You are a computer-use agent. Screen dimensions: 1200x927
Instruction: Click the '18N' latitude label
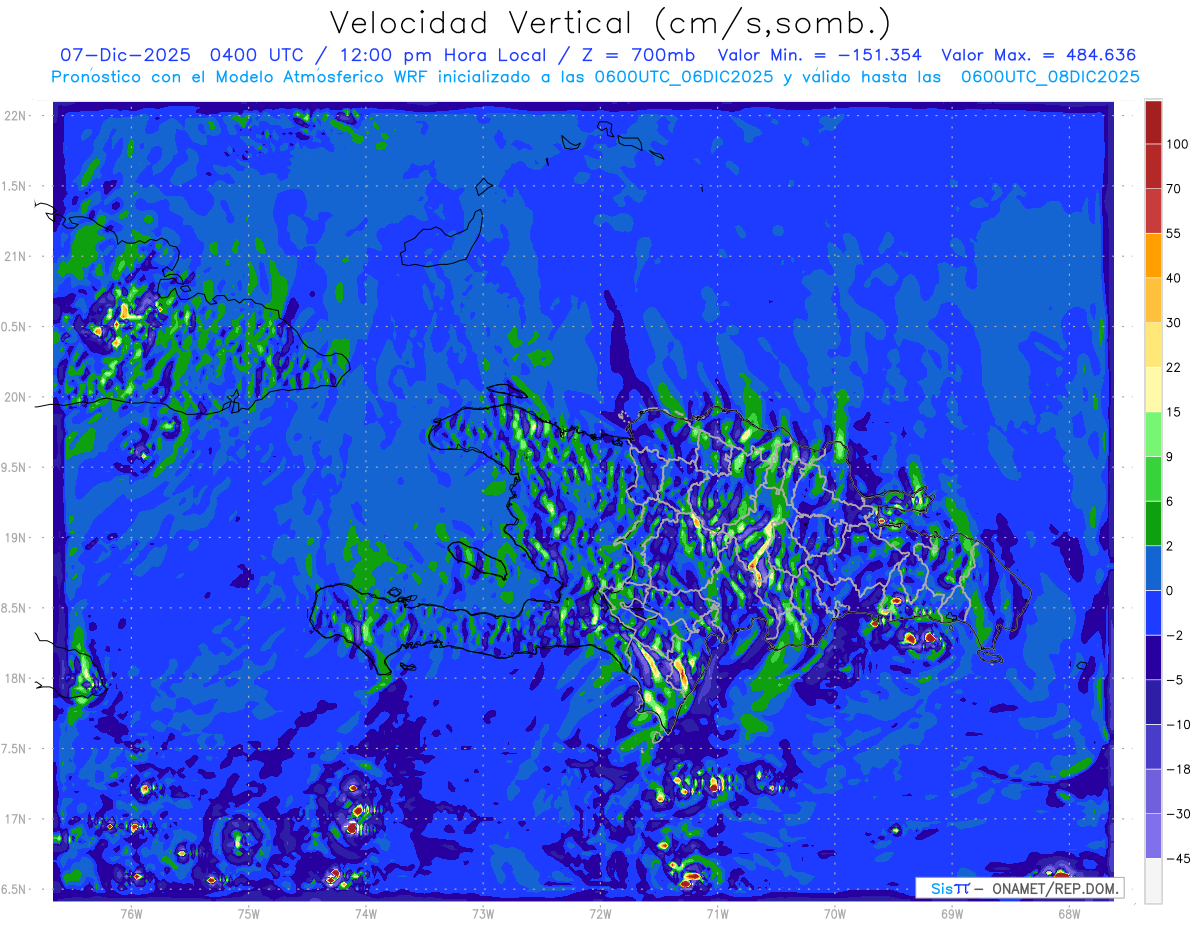[16, 679]
